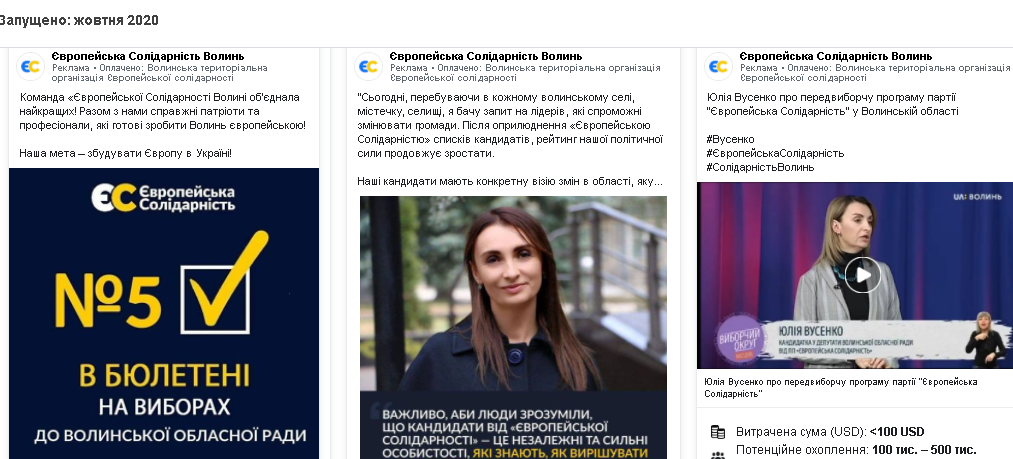Open middle ad's Європейська Солідарність Волинь page name
The image size is (1013, 459).
(486, 56)
